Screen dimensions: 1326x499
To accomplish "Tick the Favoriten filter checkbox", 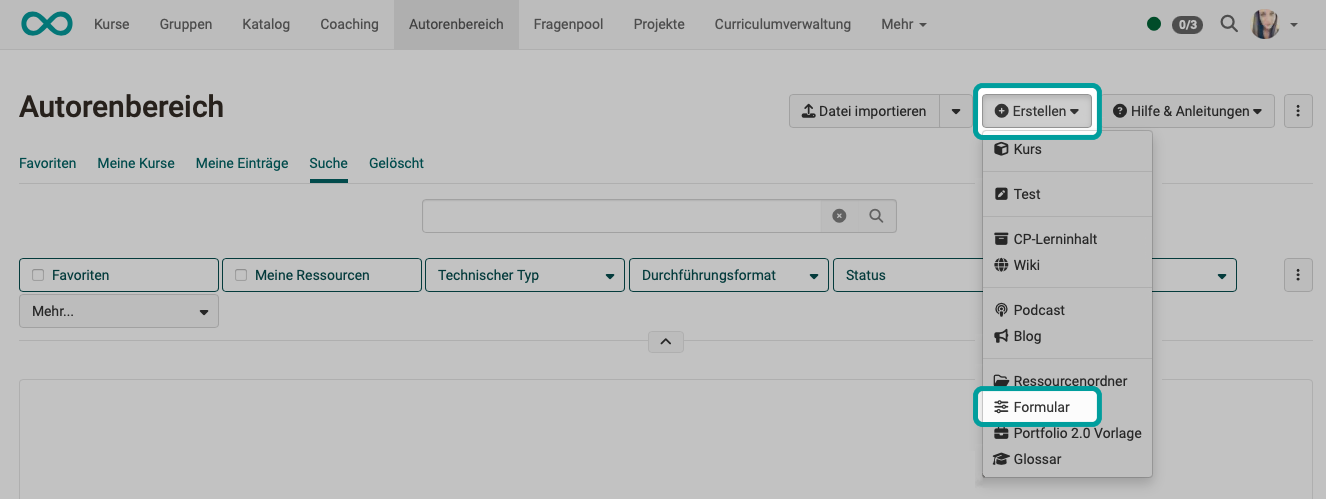I will point(38,275).
